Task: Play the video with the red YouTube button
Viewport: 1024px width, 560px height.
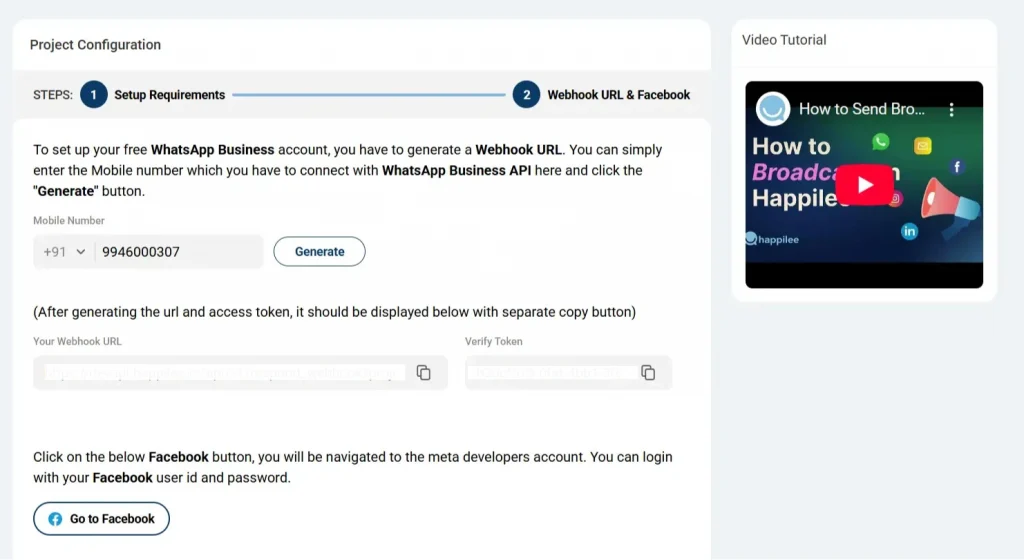Action: pos(864,185)
